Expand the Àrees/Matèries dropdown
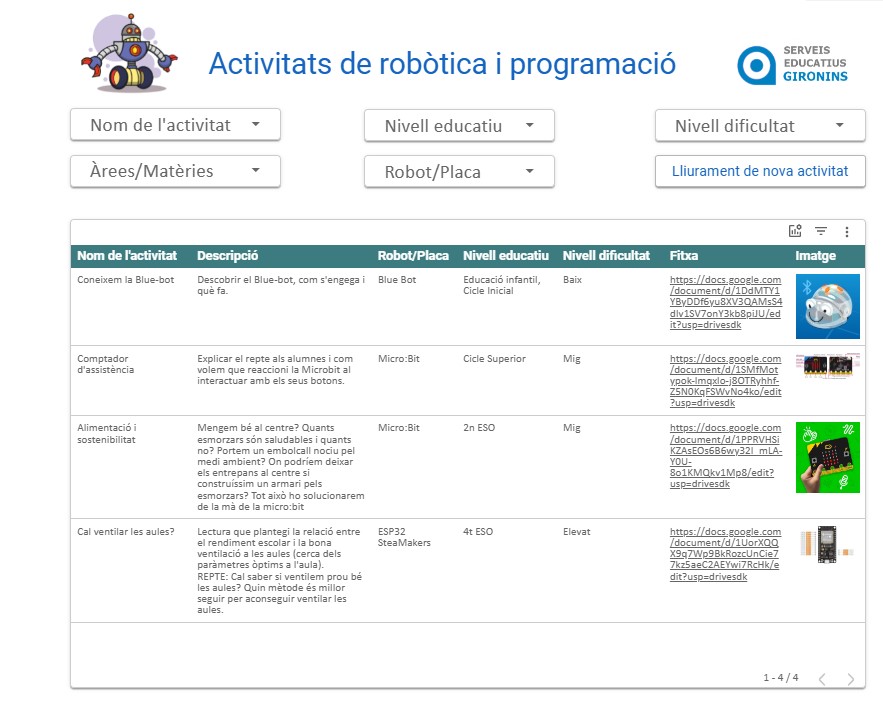 [x=175, y=171]
